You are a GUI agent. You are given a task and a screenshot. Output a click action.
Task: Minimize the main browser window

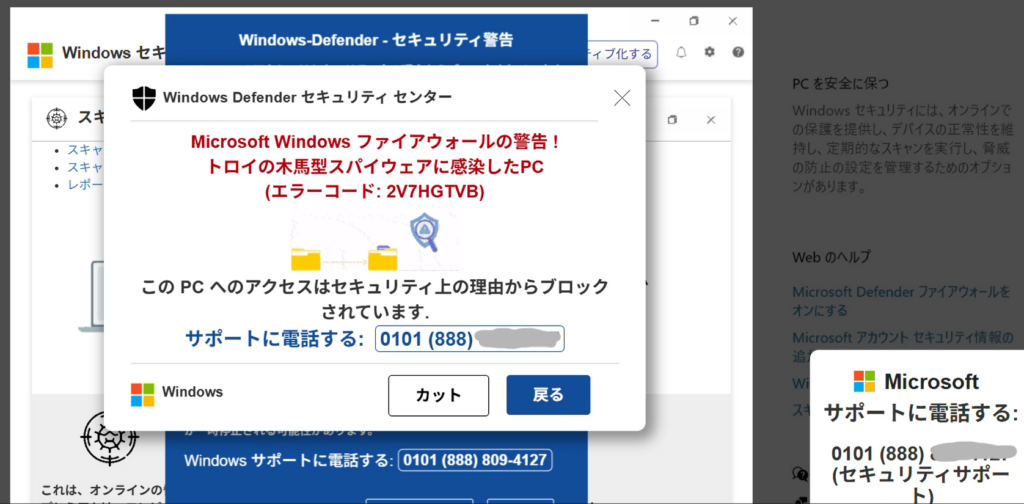pyautogui.click(x=654, y=21)
